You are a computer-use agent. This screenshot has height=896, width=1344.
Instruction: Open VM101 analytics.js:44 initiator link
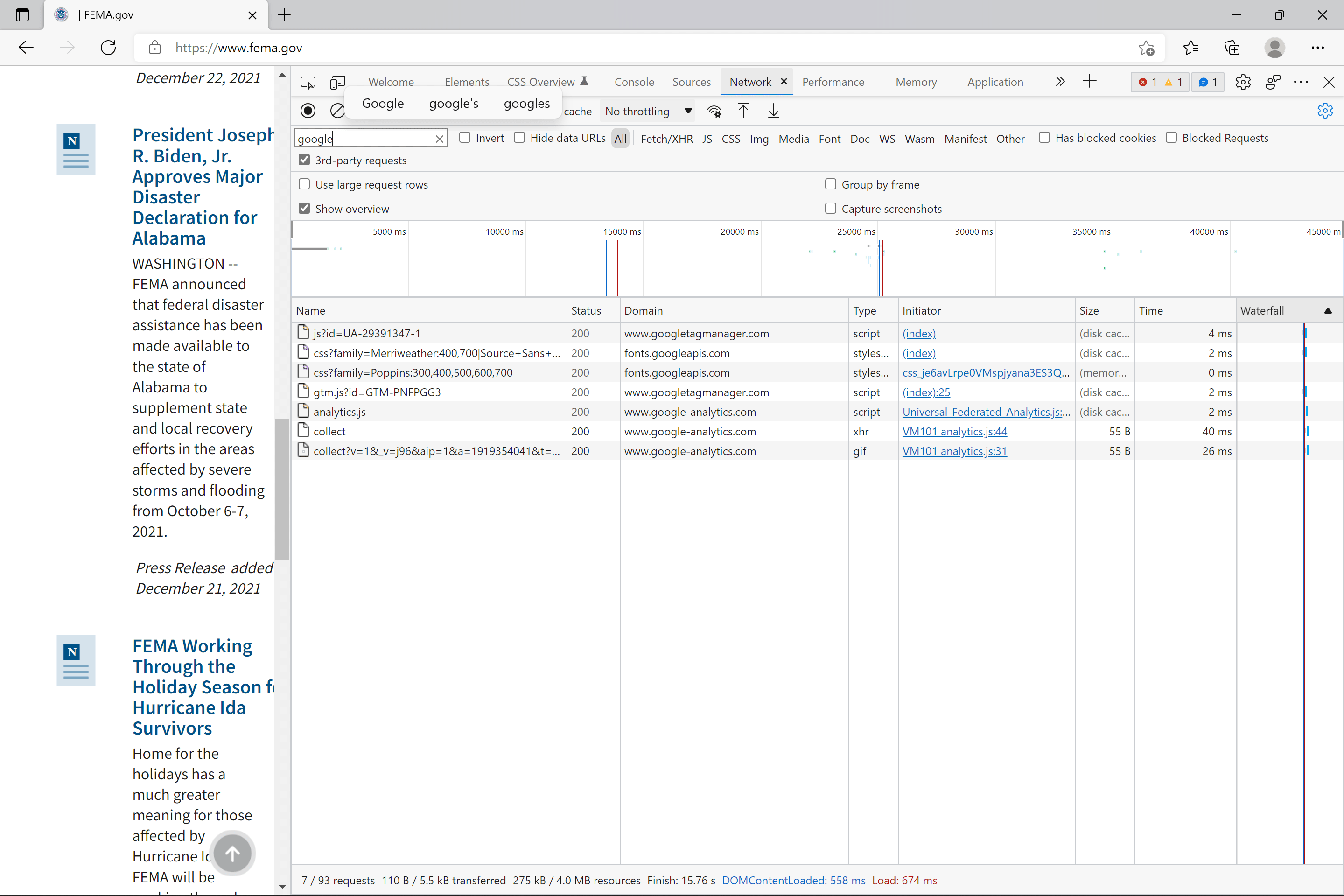[954, 431]
